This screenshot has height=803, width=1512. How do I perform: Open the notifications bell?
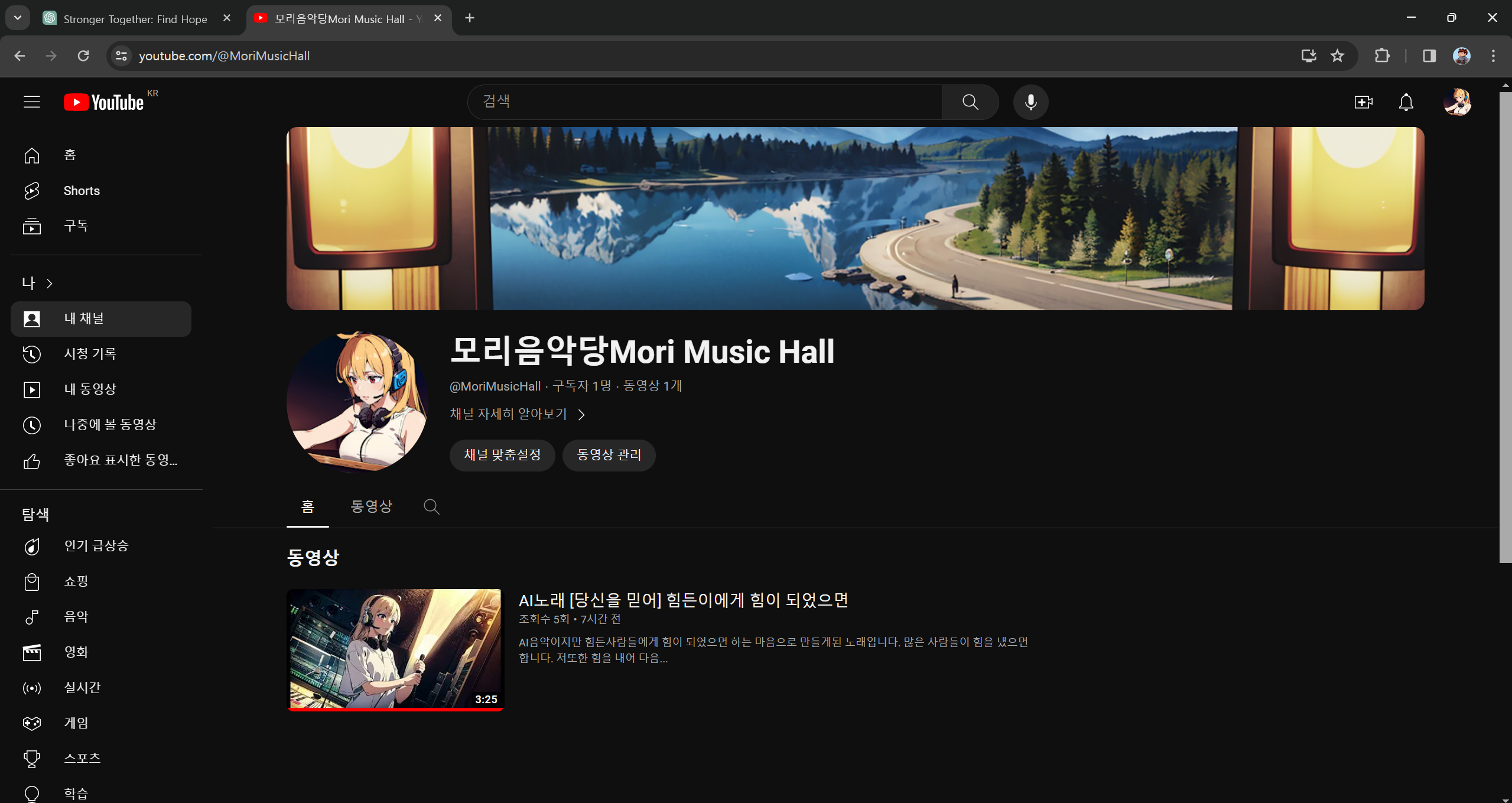[1406, 102]
